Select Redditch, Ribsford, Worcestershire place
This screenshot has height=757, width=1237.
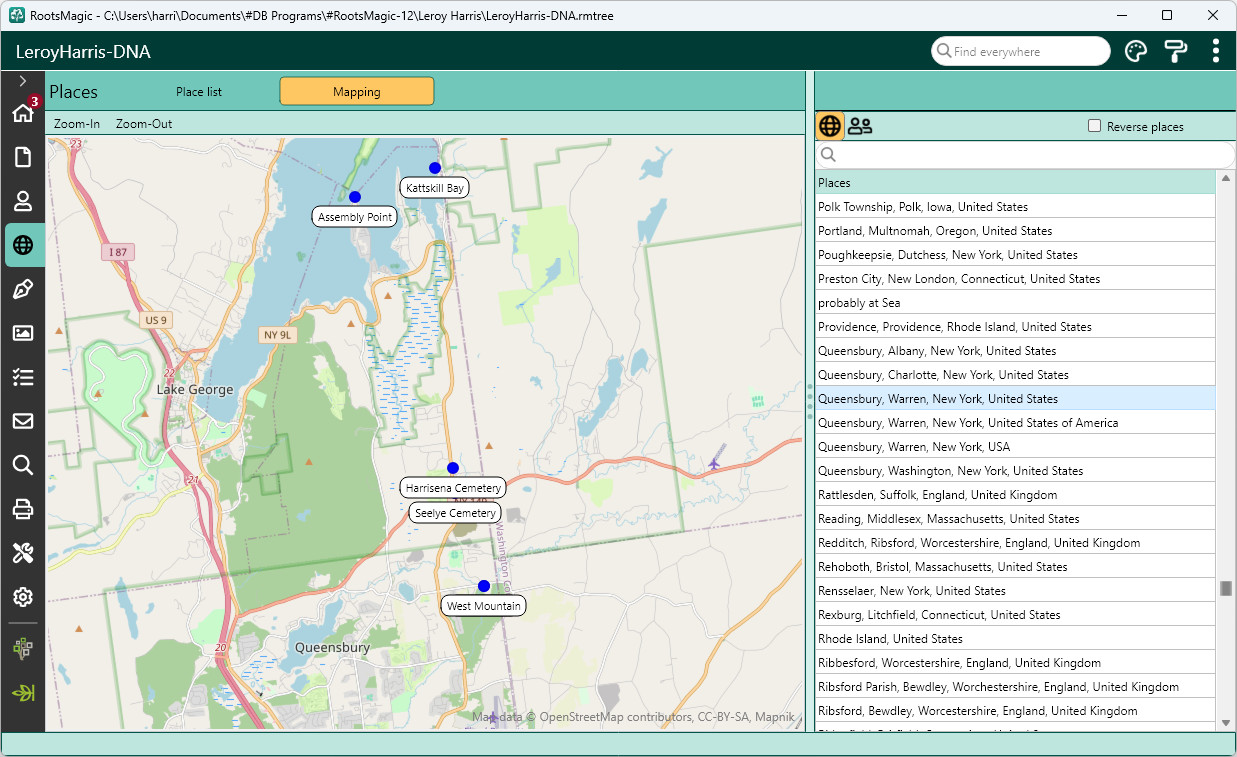[x=1015, y=543]
